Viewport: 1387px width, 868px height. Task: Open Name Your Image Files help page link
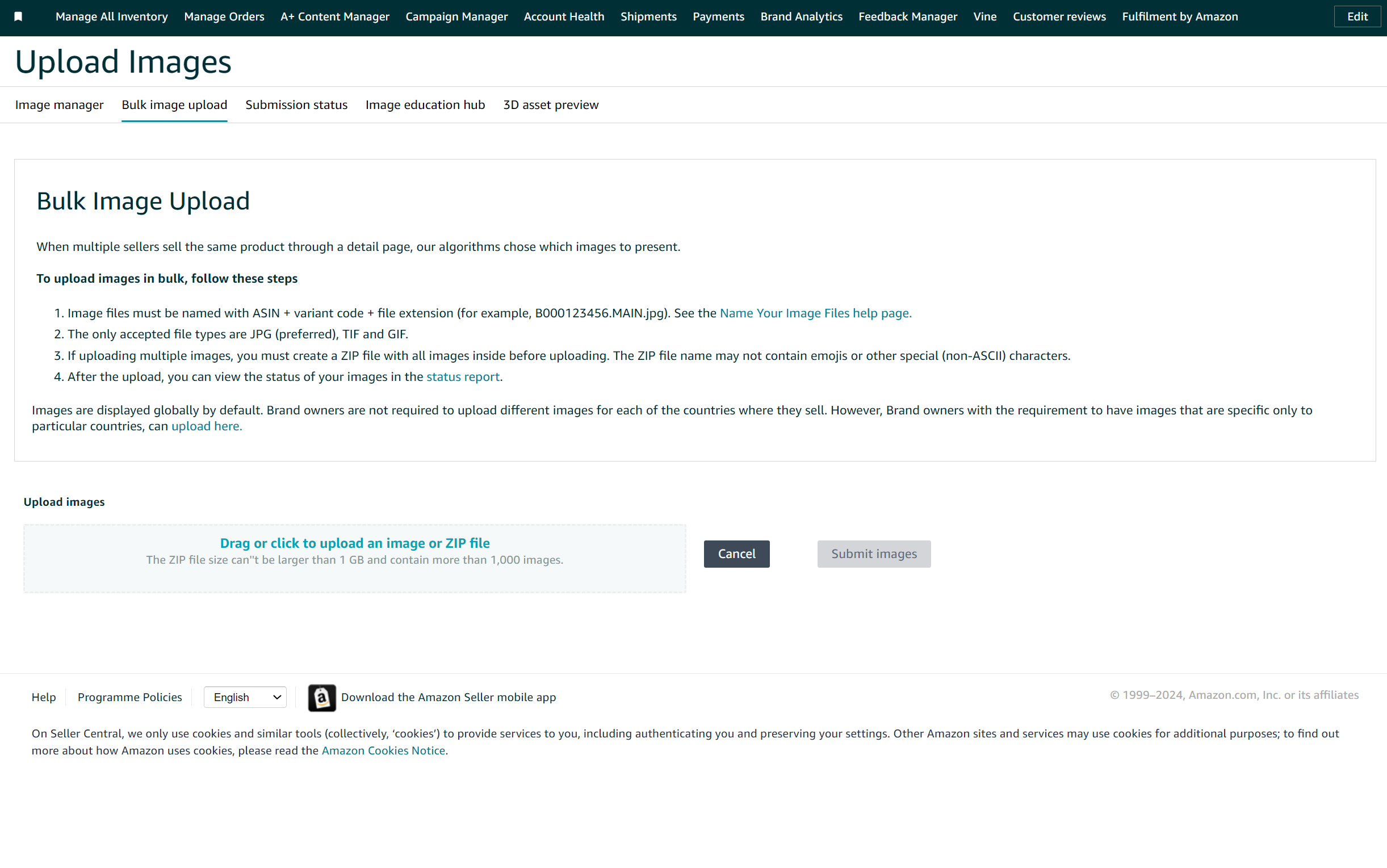815,313
